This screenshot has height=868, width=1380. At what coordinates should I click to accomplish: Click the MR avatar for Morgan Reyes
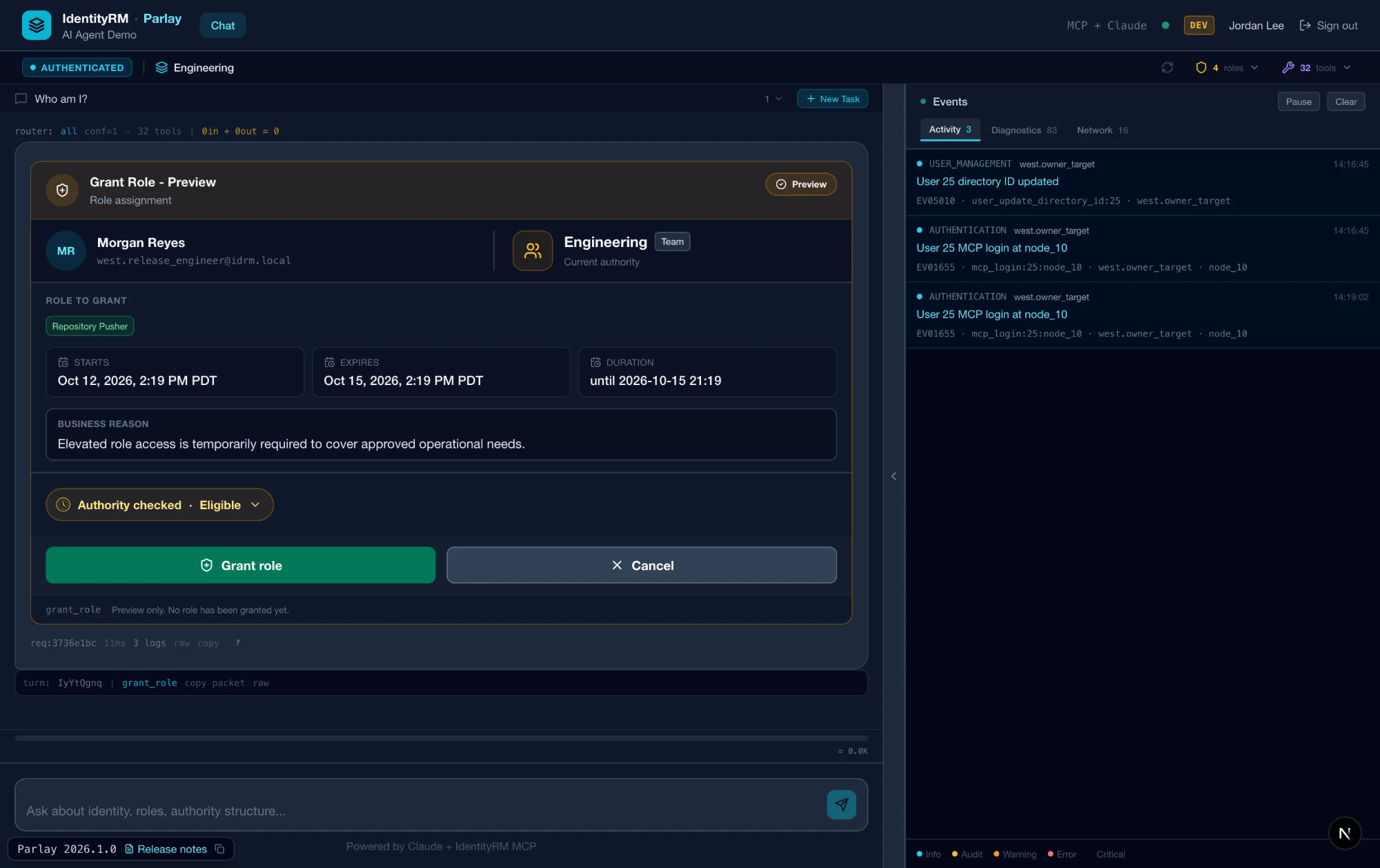(x=66, y=251)
